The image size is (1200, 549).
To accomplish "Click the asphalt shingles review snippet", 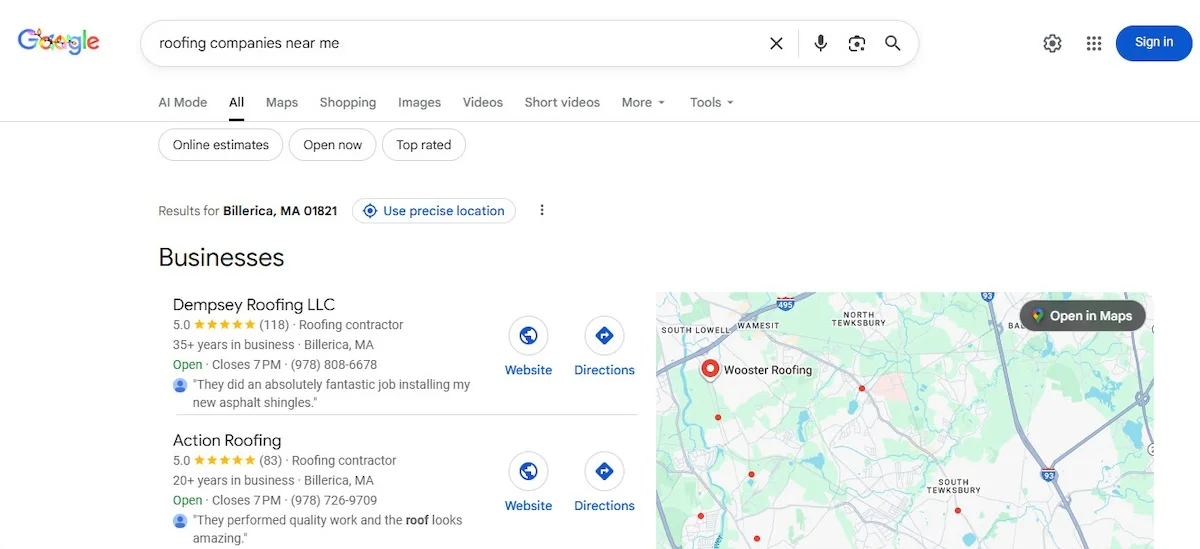I will pos(332,393).
